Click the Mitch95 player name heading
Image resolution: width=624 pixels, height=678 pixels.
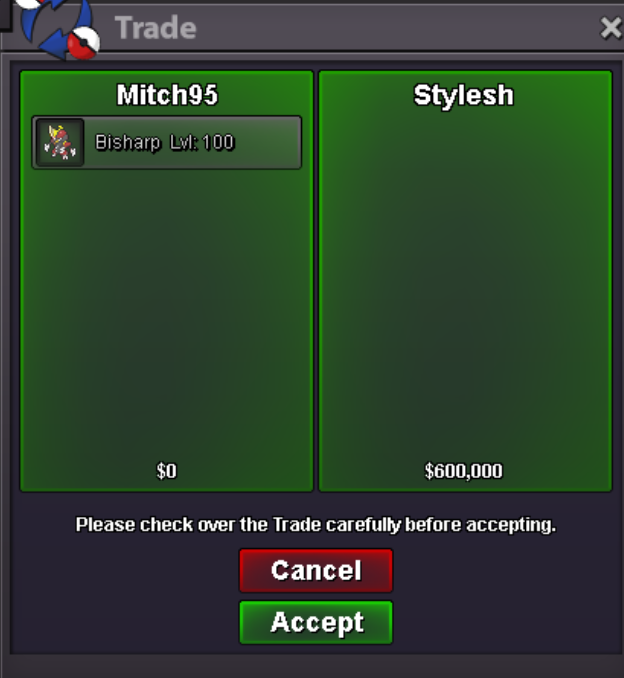coord(167,95)
